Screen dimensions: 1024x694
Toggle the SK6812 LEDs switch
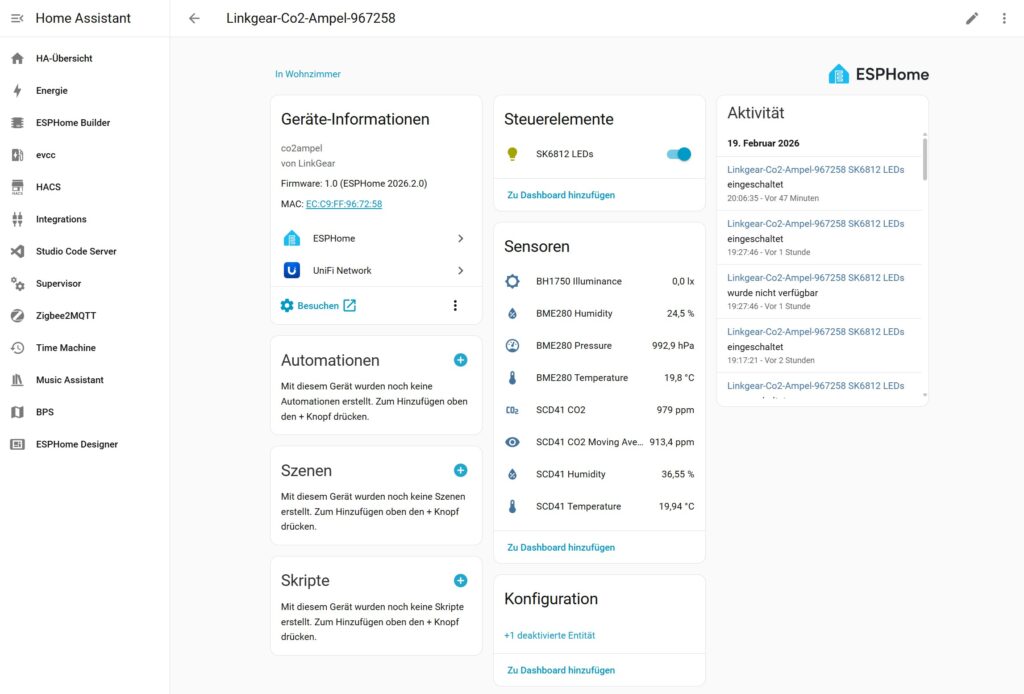click(x=678, y=154)
